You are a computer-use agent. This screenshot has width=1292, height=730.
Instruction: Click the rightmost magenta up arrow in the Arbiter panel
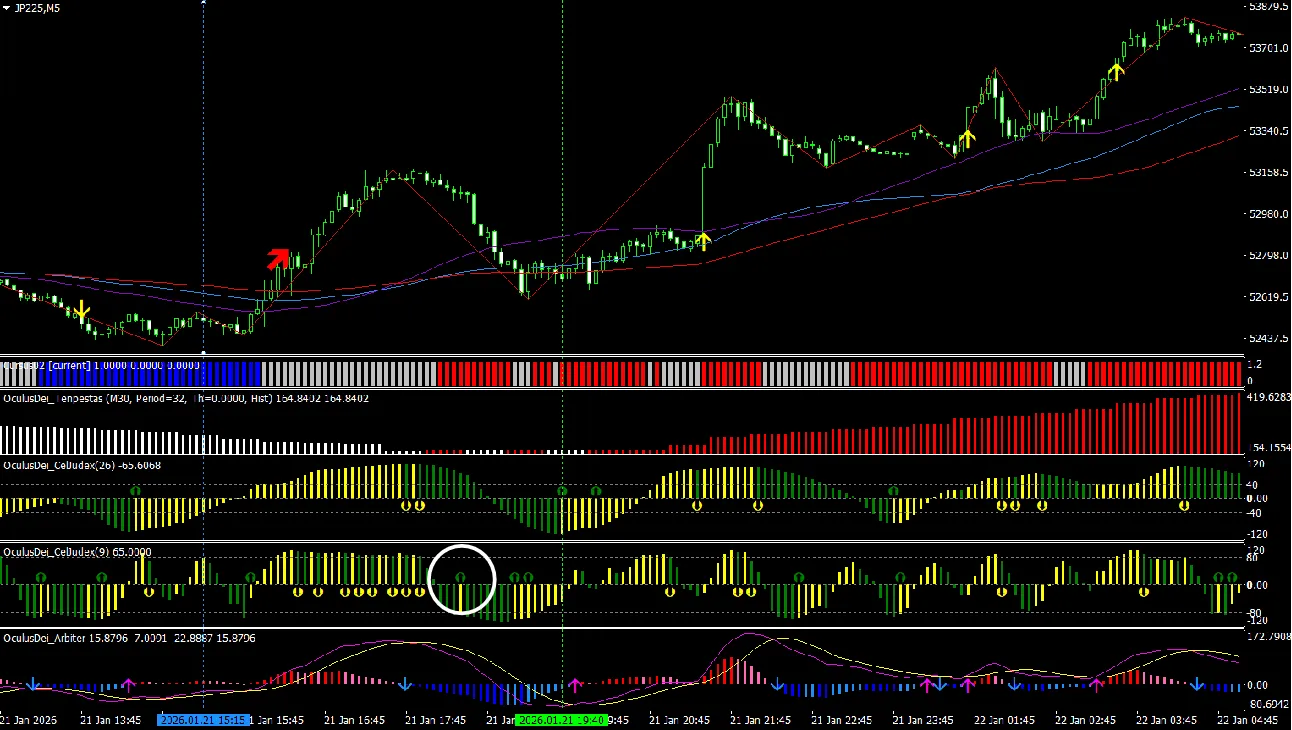tap(1096, 684)
